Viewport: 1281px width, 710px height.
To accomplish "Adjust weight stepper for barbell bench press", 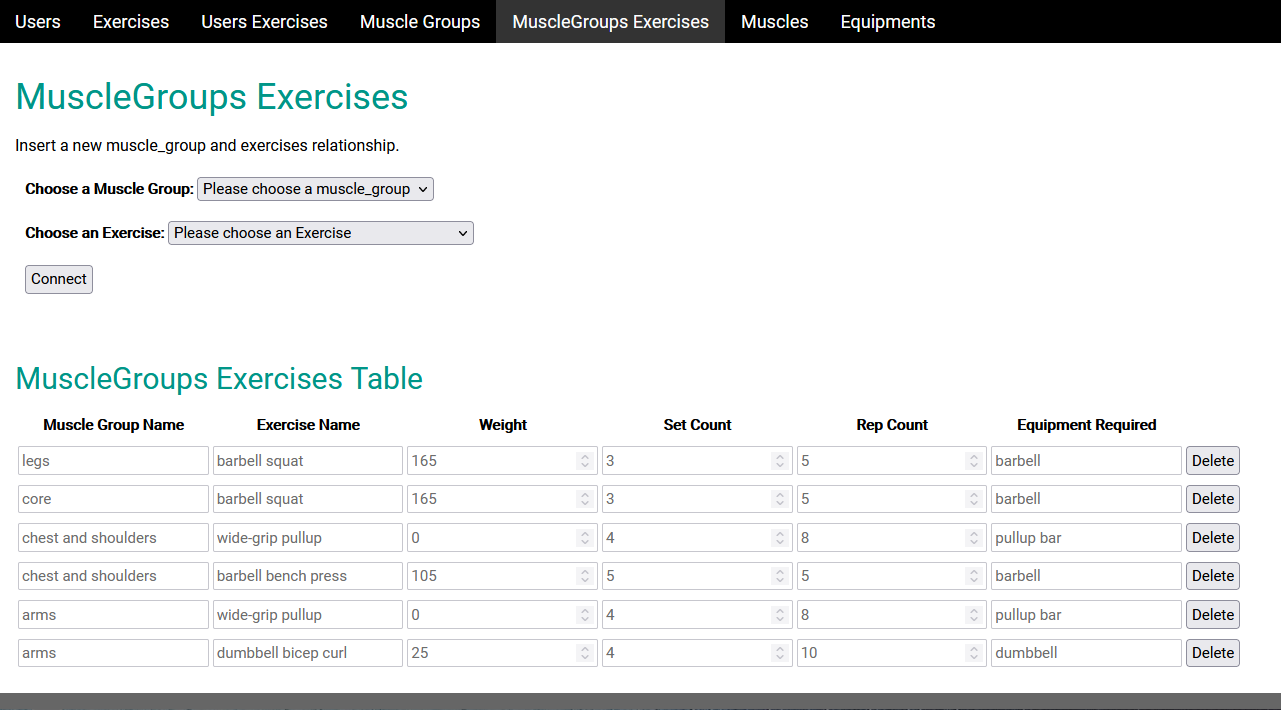I will tap(585, 576).
